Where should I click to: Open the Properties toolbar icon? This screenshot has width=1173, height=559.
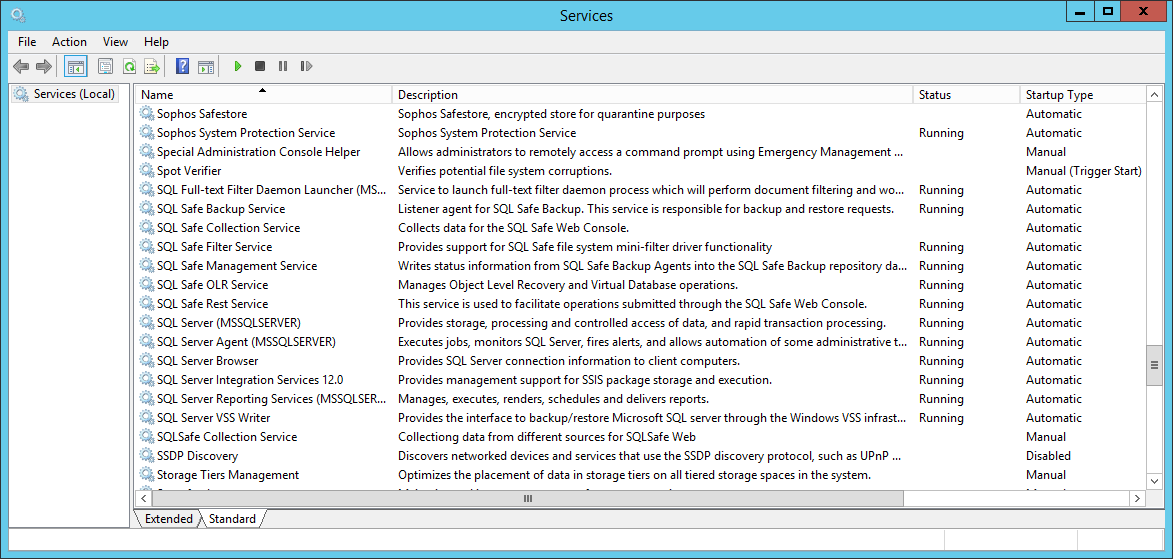(105, 67)
